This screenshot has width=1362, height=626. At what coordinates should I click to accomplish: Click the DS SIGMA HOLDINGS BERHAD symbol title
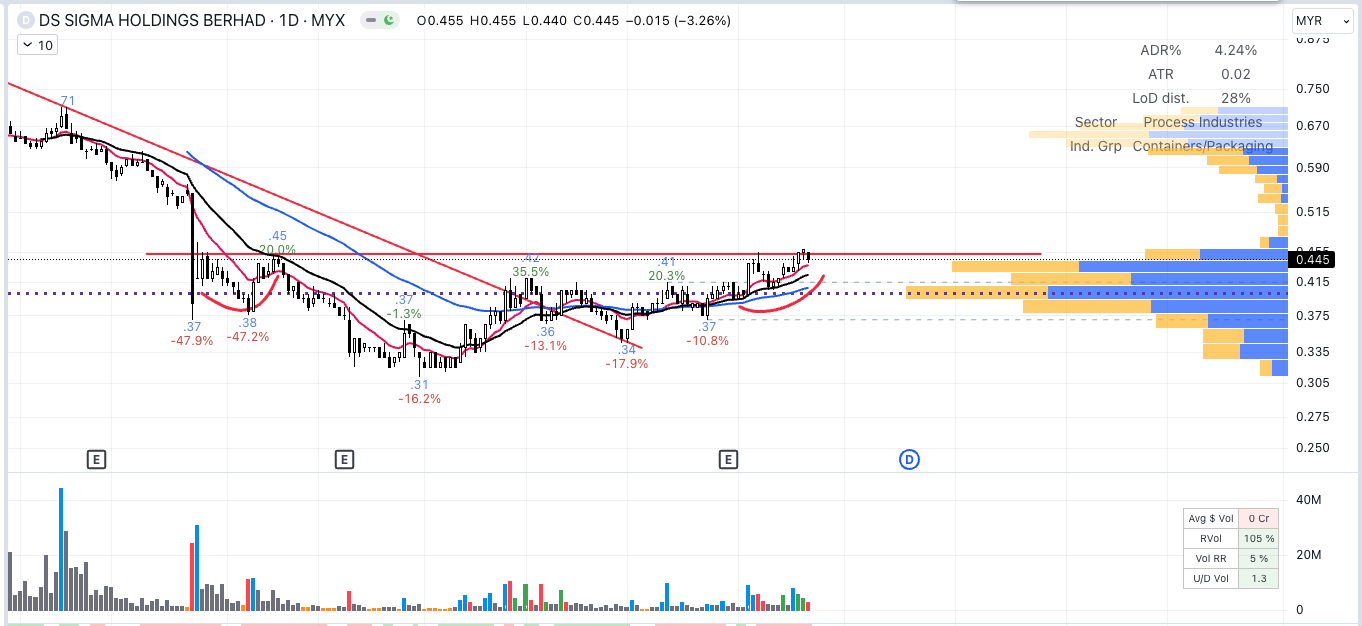[152, 20]
